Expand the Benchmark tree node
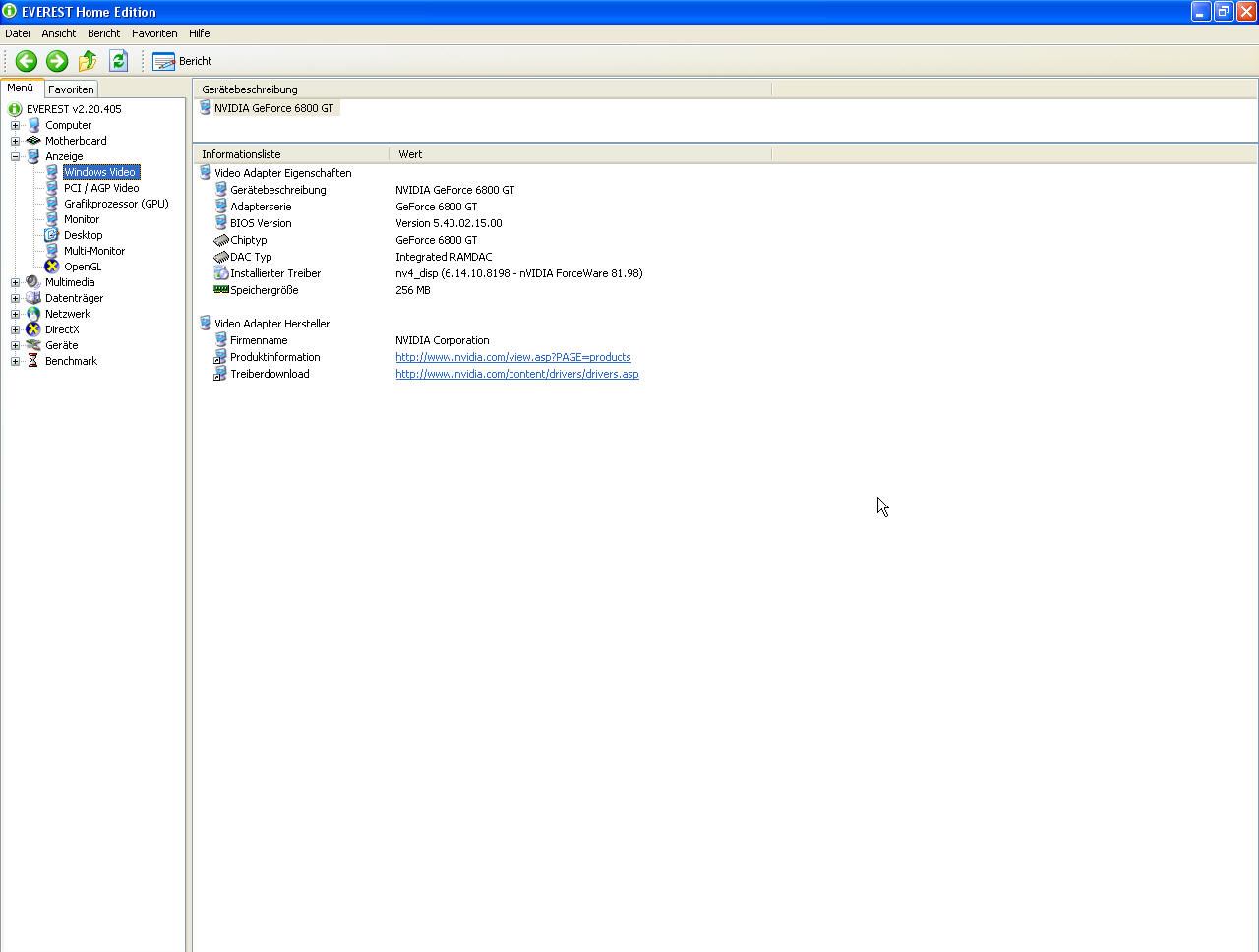 (15, 361)
